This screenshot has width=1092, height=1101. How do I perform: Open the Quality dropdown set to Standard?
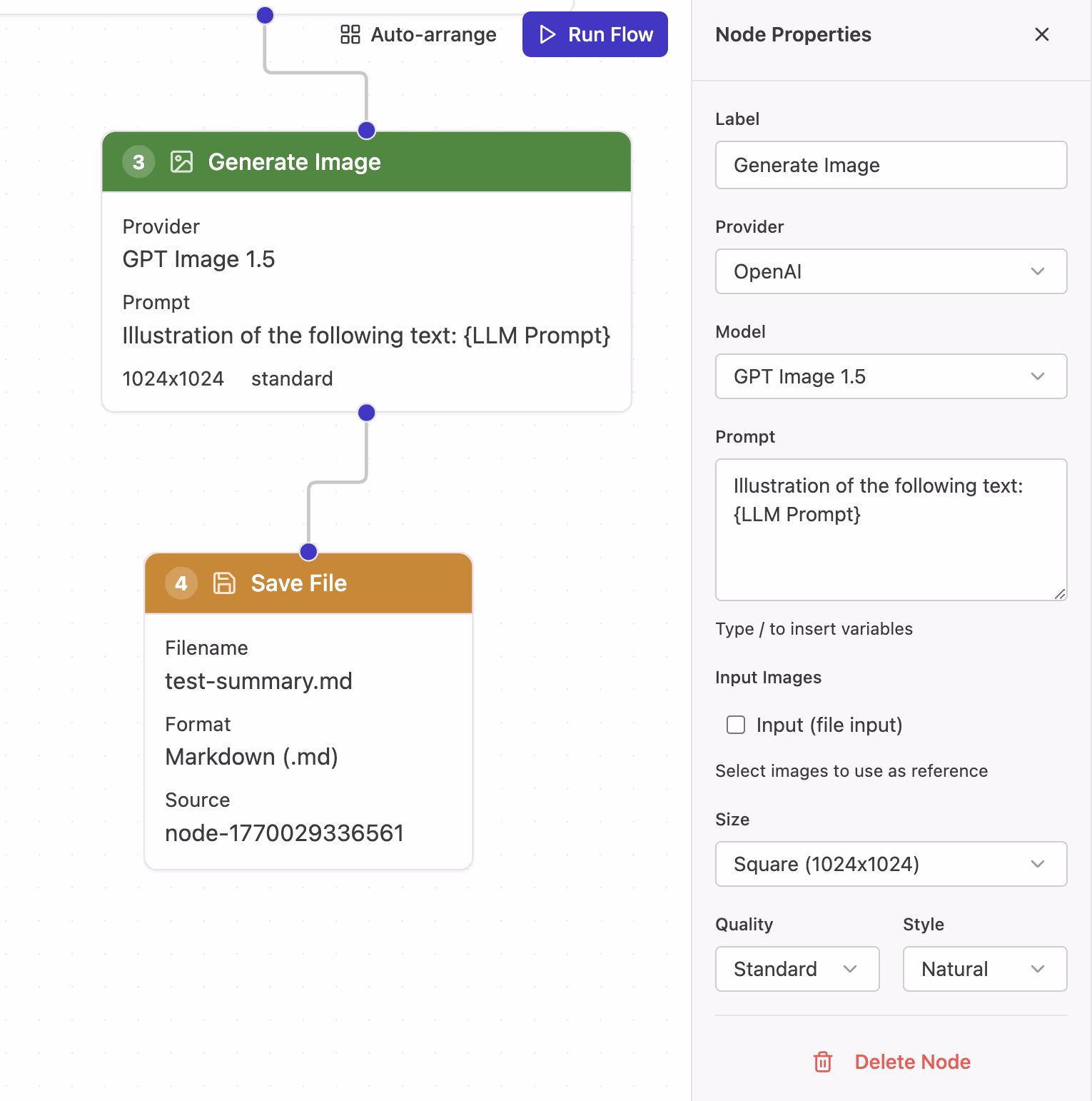tap(797, 969)
